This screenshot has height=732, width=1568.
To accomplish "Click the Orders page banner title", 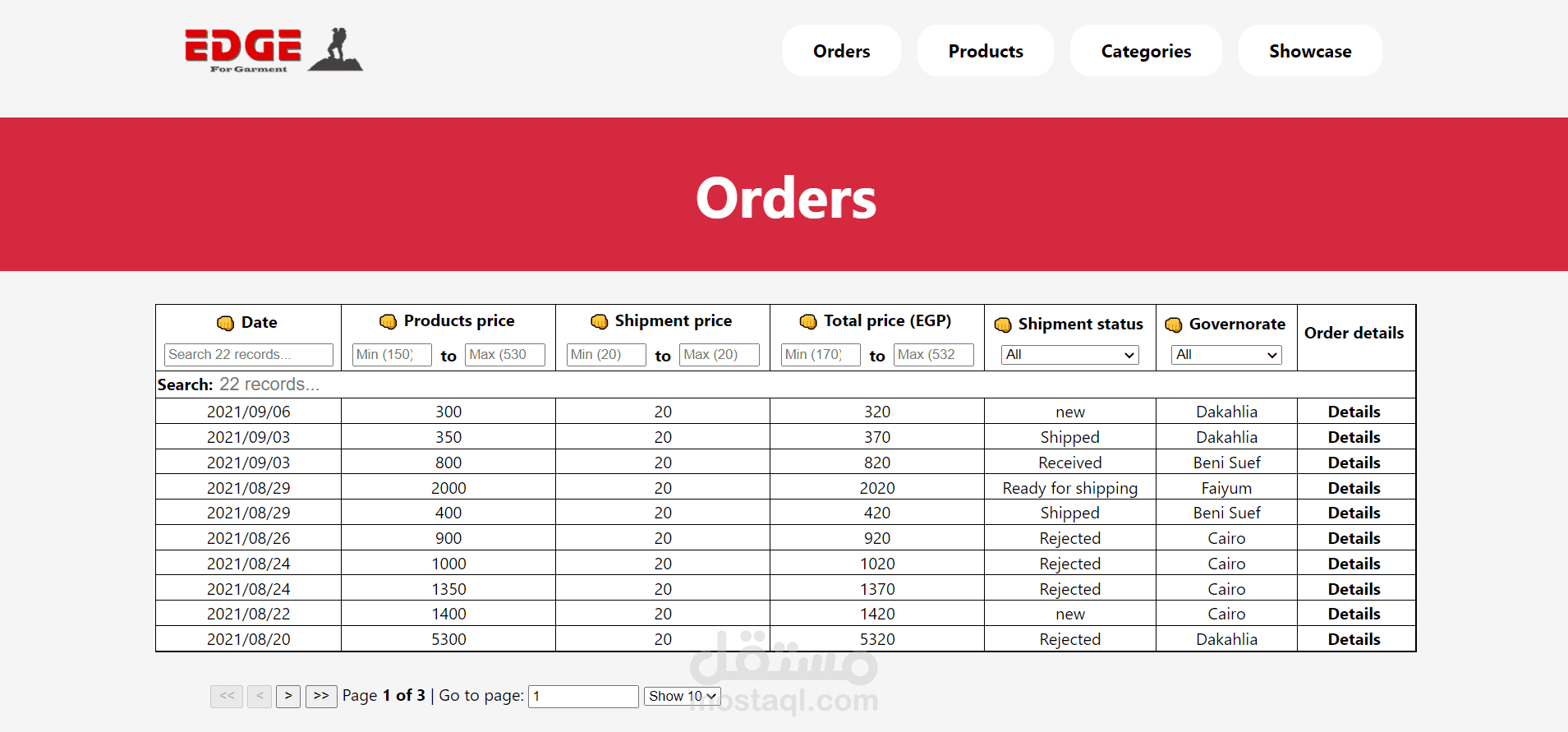I will [786, 198].
